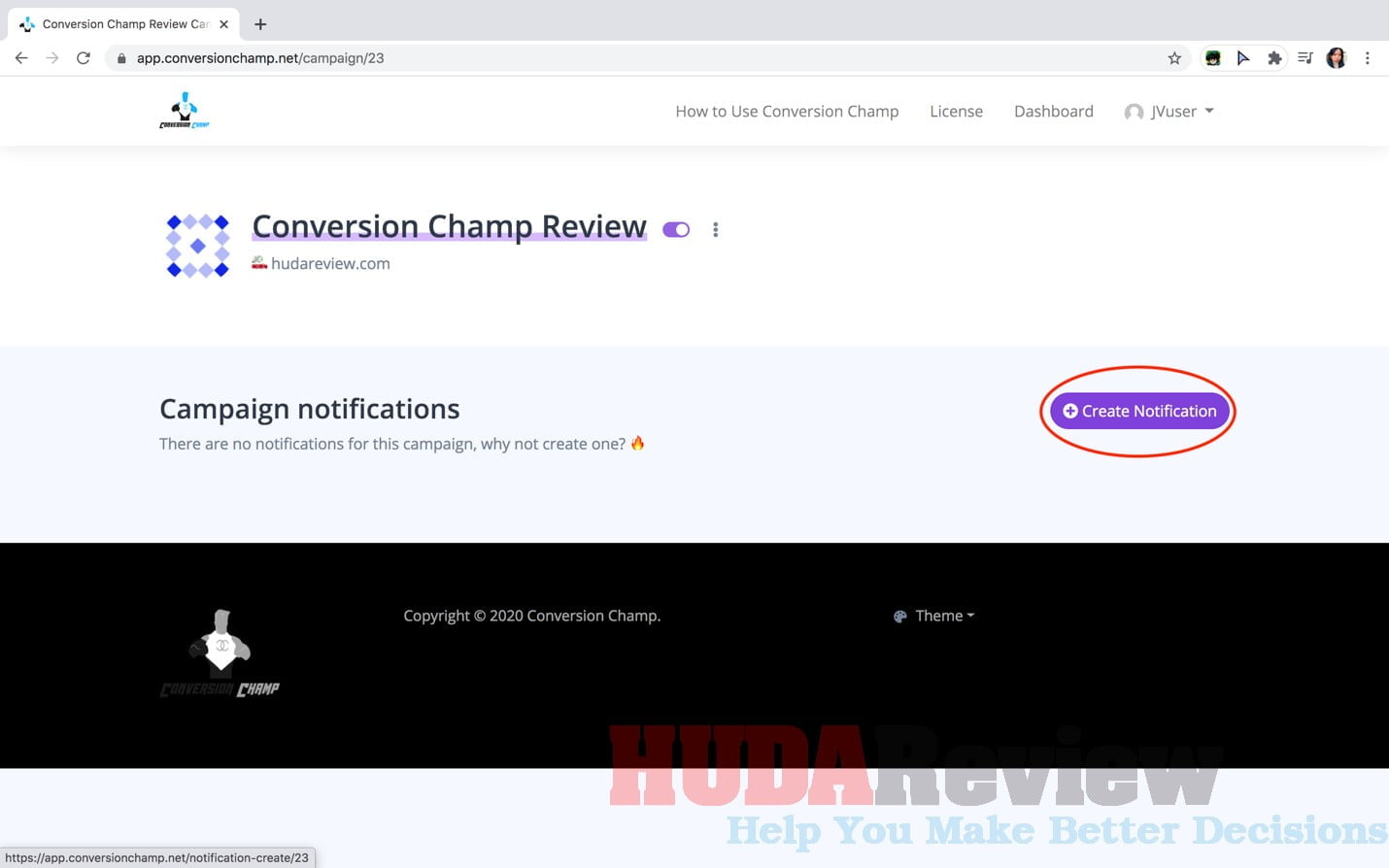Viewport: 1389px width, 868px height.
Task: Reload the current page
Action: (84, 58)
